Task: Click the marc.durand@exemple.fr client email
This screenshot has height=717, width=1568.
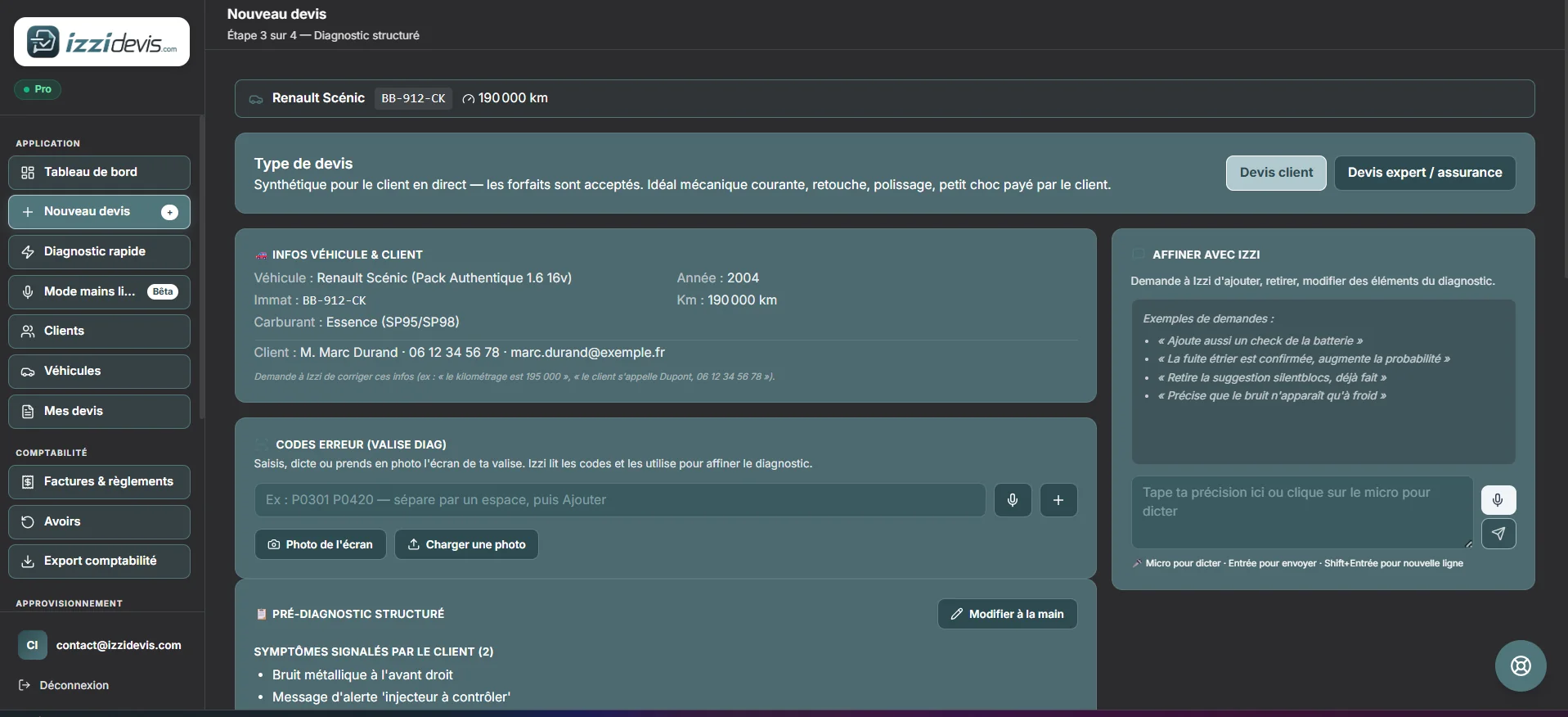Action: pyautogui.click(x=587, y=353)
